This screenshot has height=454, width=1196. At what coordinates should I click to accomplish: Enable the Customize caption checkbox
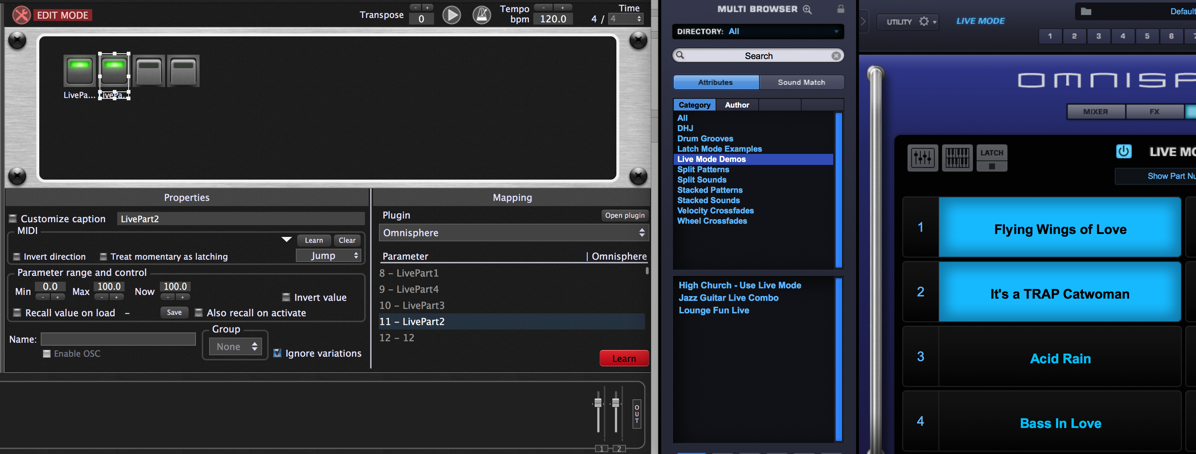pyautogui.click(x=13, y=219)
